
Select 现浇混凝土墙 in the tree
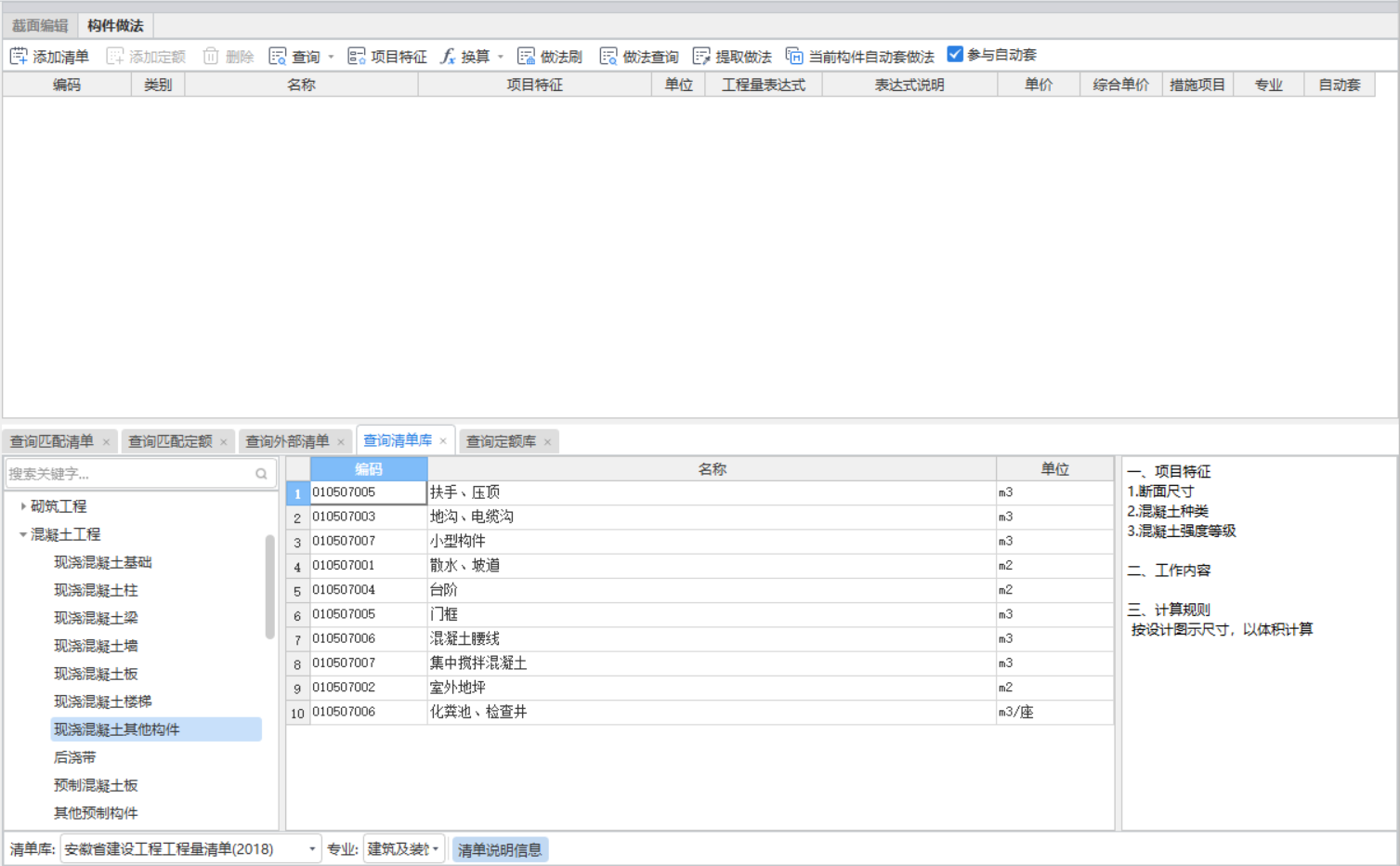pos(96,646)
